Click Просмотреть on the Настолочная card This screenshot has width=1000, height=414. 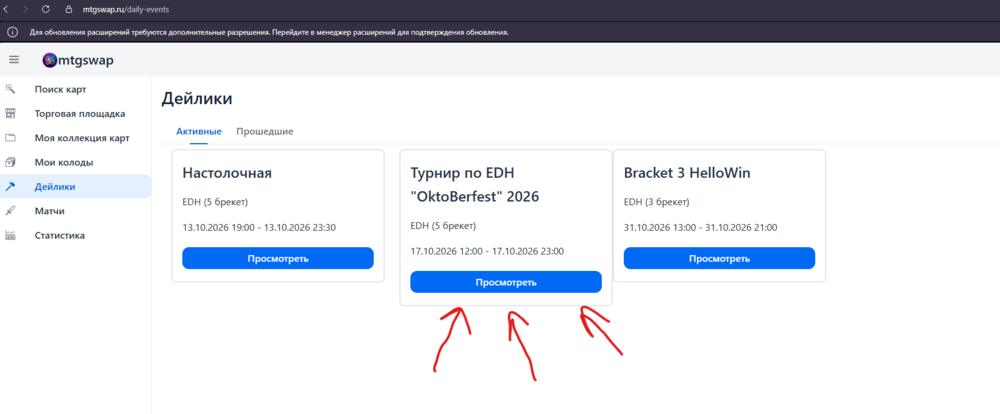(278, 258)
